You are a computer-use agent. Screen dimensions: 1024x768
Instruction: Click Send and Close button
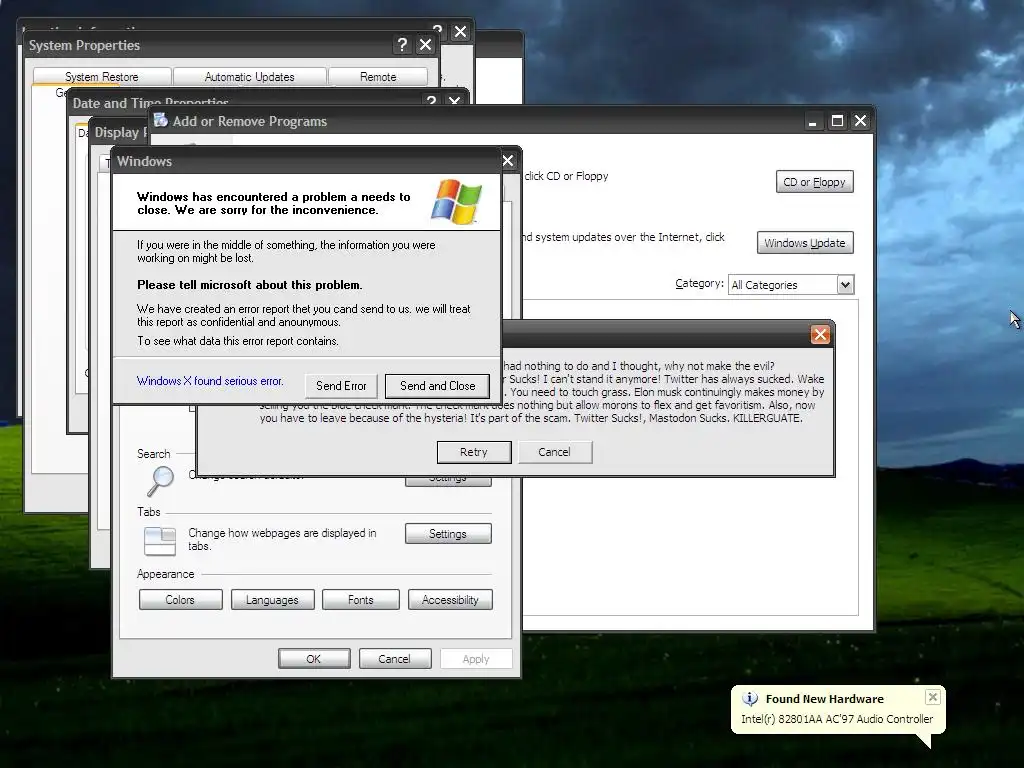(x=438, y=386)
